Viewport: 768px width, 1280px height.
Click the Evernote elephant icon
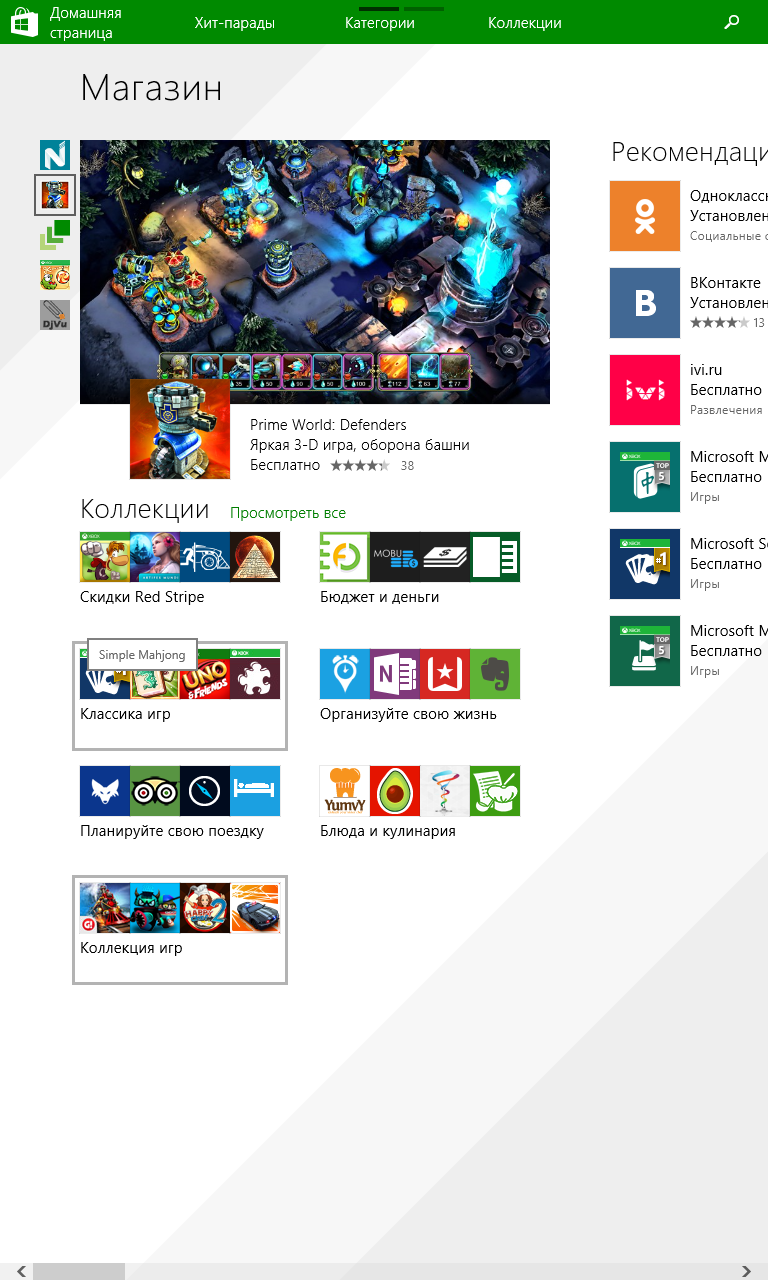[495, 674]
